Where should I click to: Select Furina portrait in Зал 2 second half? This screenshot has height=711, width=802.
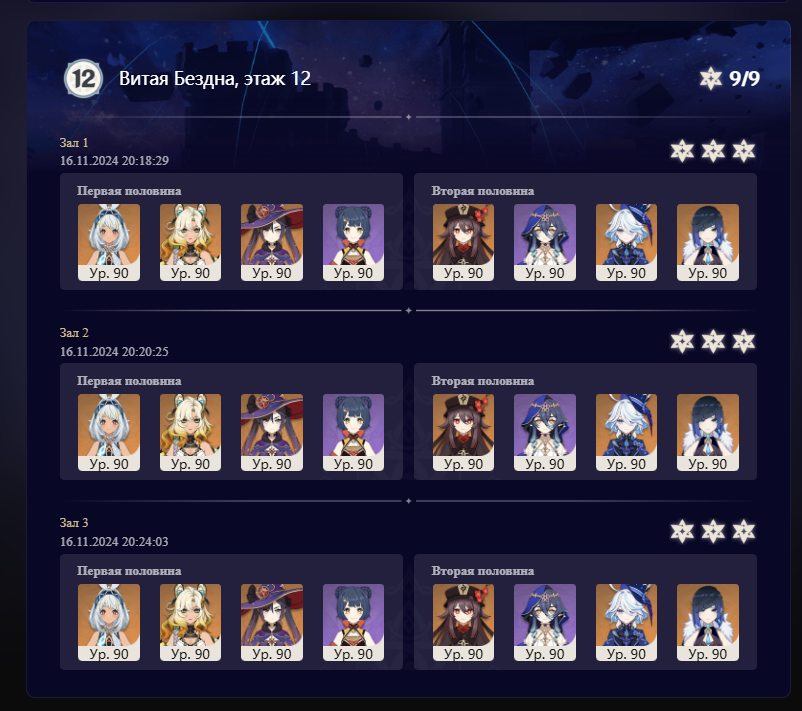[x=626, y=432]
